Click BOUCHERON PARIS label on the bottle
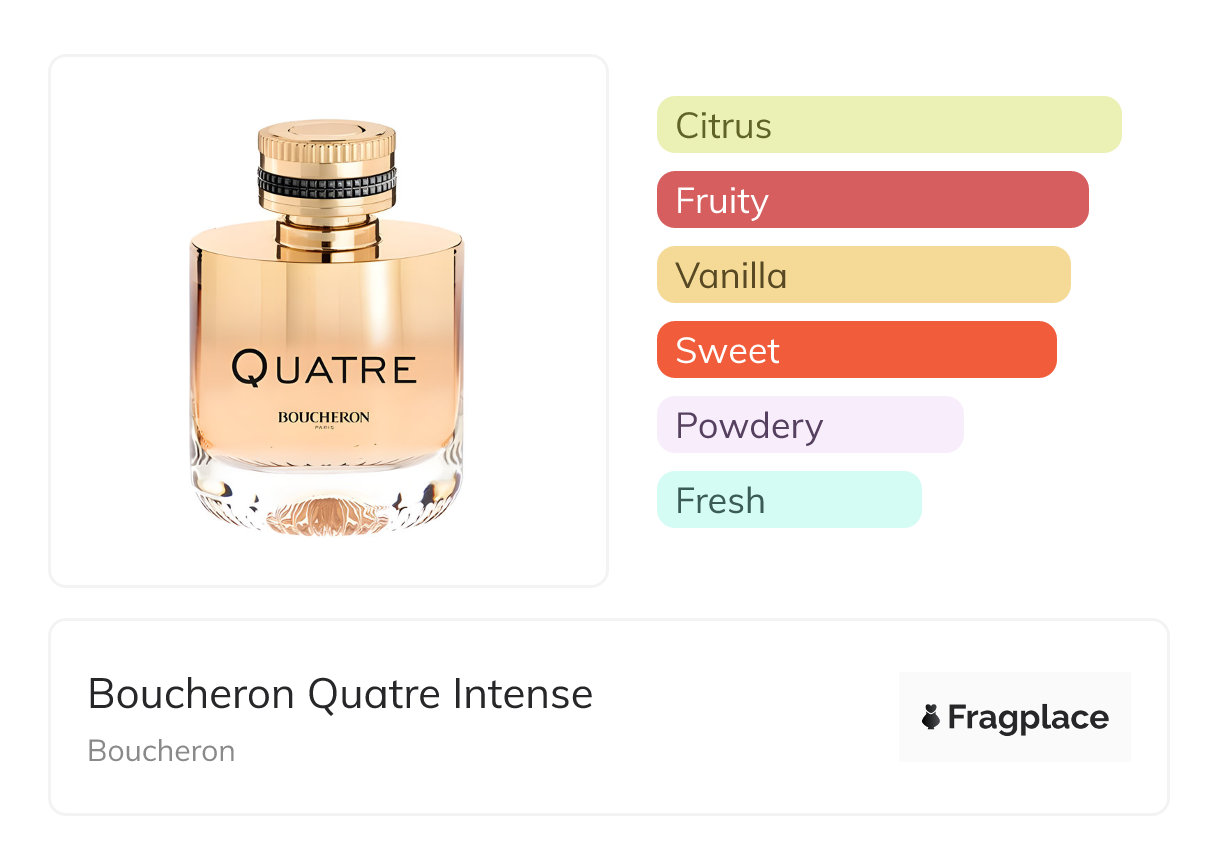 point(324,419)
